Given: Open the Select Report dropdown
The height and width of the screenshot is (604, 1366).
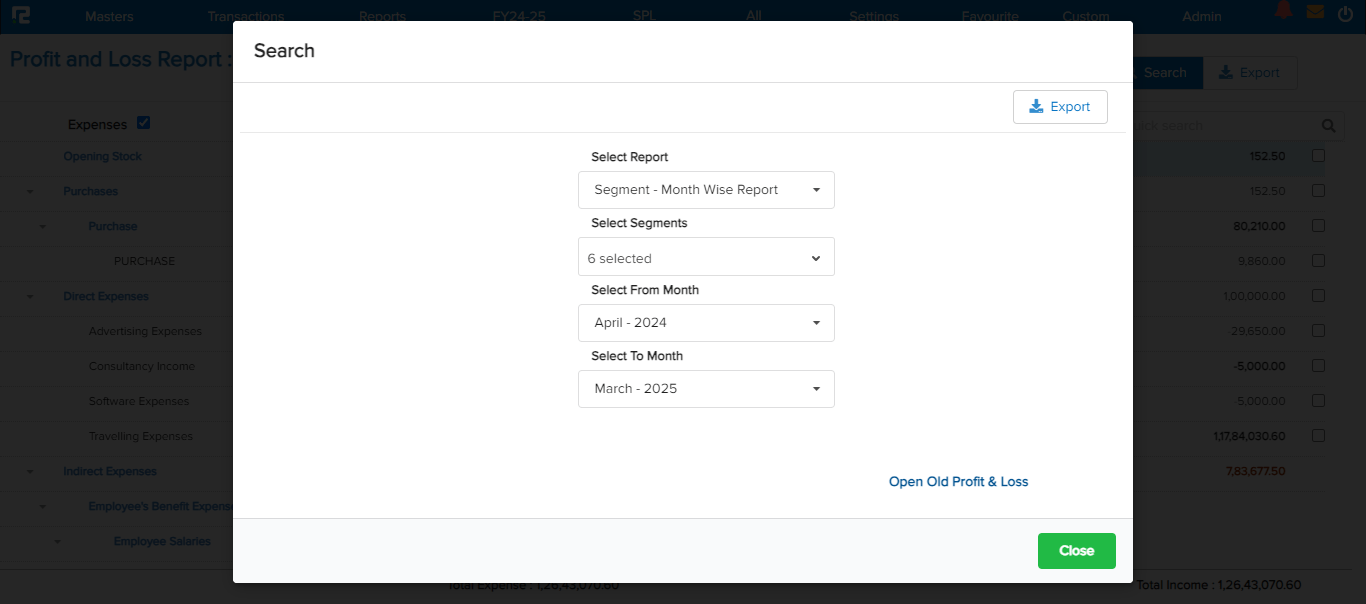Looking at the screenshot, I should pyautogui.click(x=706, y=190).
